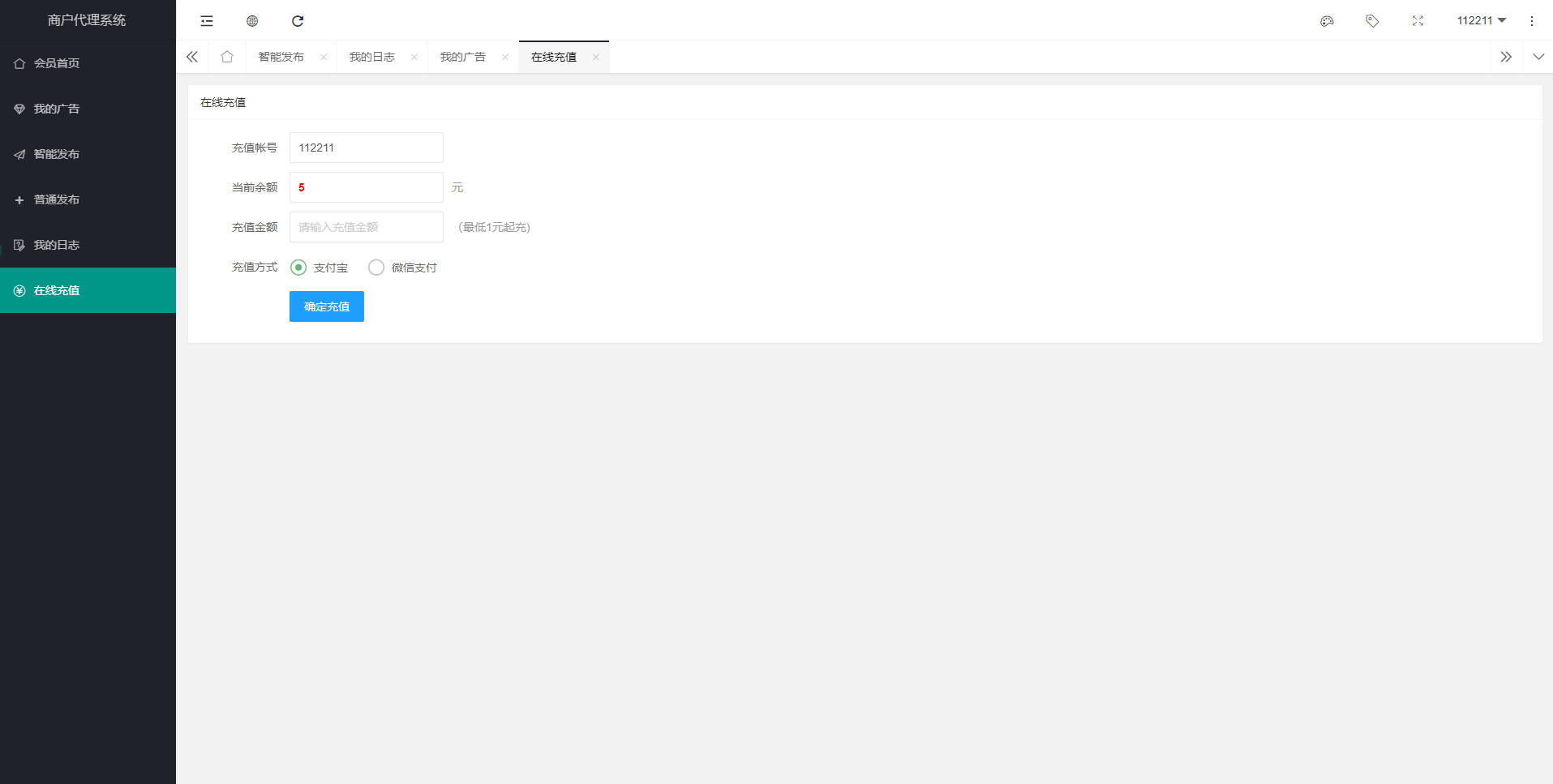This screenshot has height=784, width=1553.
Task: Select 支付宝 as payment method
Action: 298,267
